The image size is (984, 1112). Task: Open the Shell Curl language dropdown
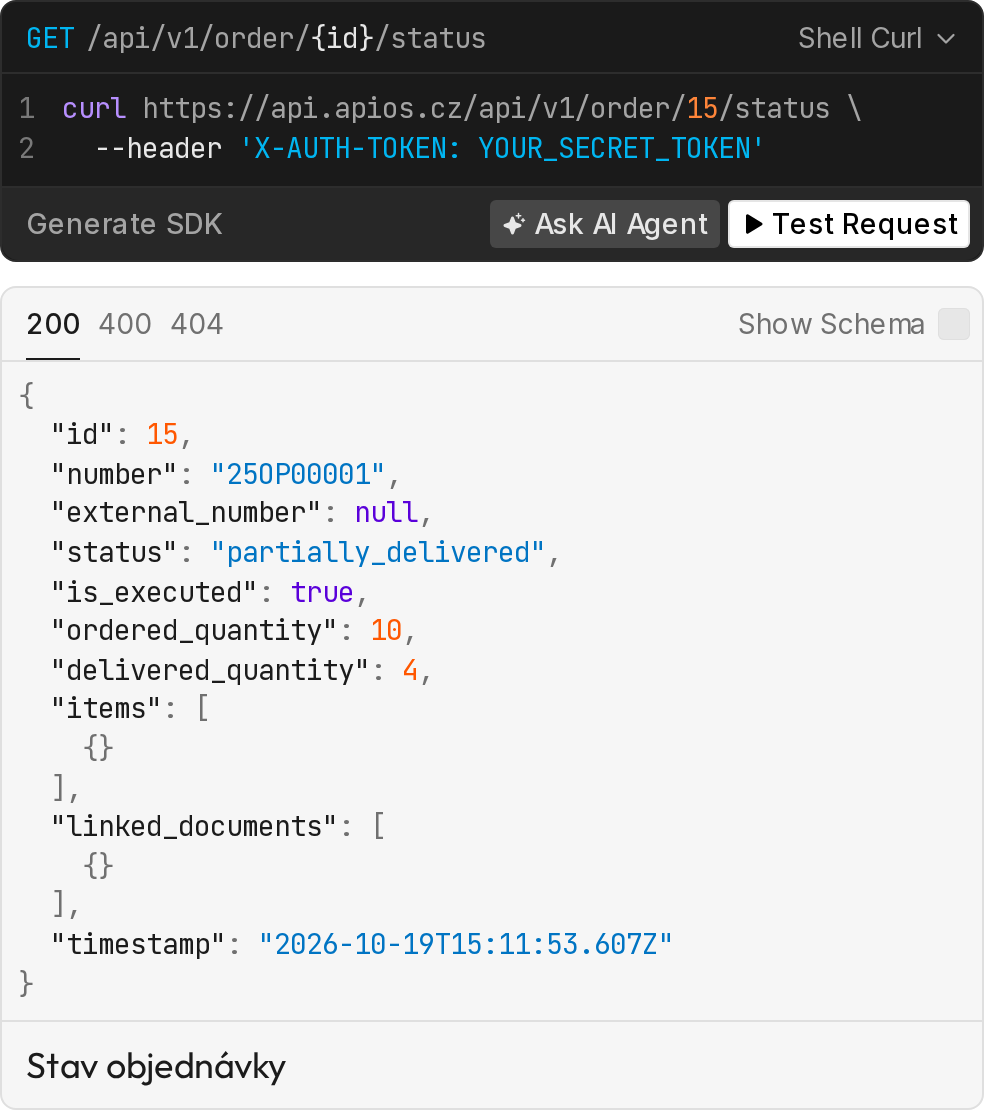tap(876, 38)
